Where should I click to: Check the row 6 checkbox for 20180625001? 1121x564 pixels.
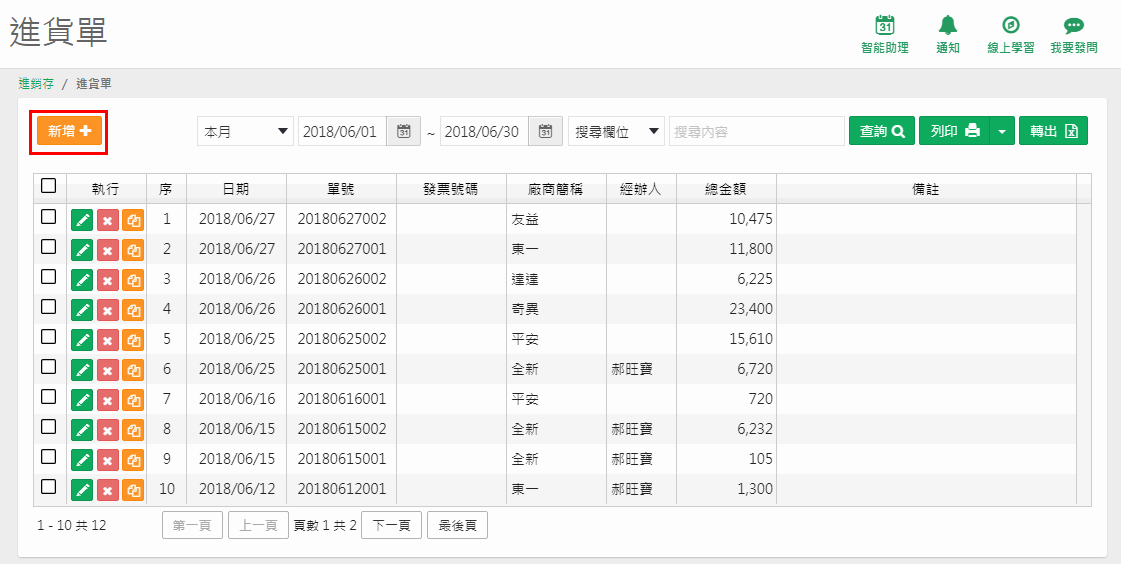[x=49, y=367]
